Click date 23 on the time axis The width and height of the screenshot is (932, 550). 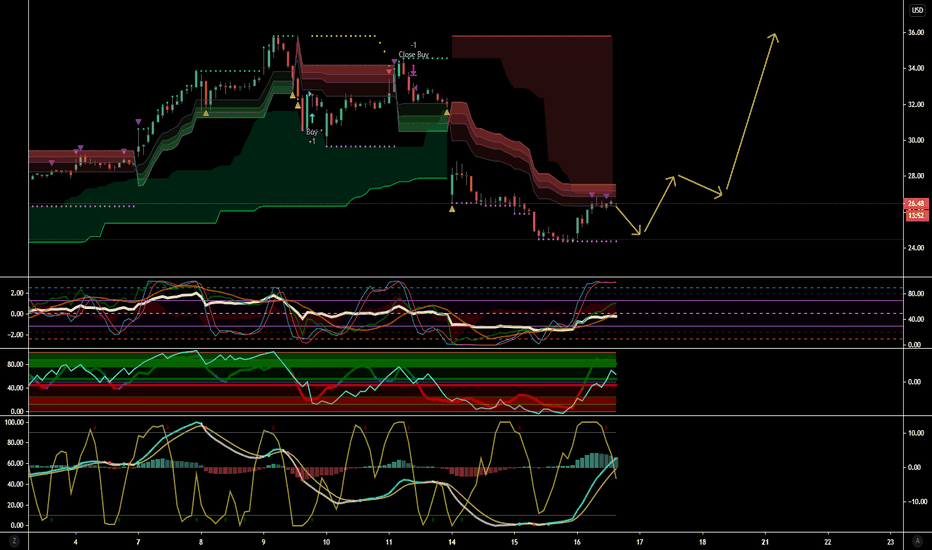point(890,542)
